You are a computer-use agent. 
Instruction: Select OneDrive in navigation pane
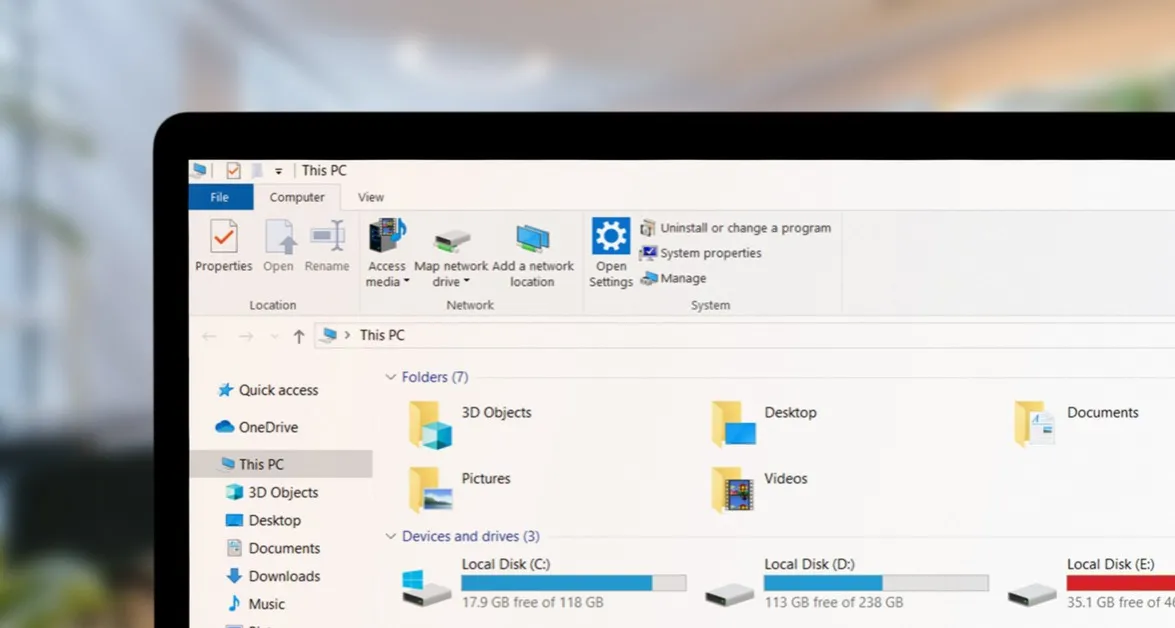point(257,427)
